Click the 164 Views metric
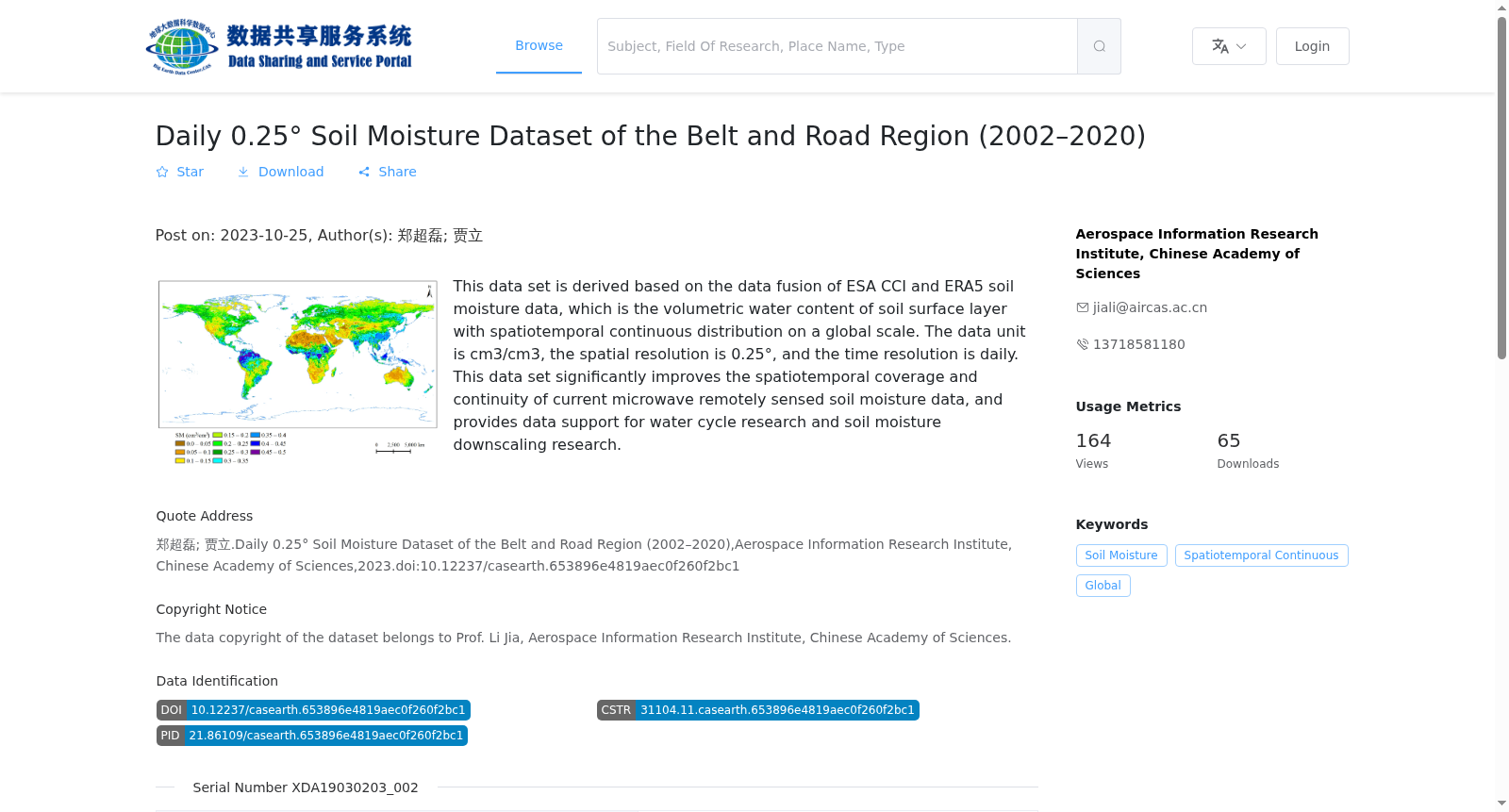Screen dimensions: 1509x812 [x=1094, y=450]
